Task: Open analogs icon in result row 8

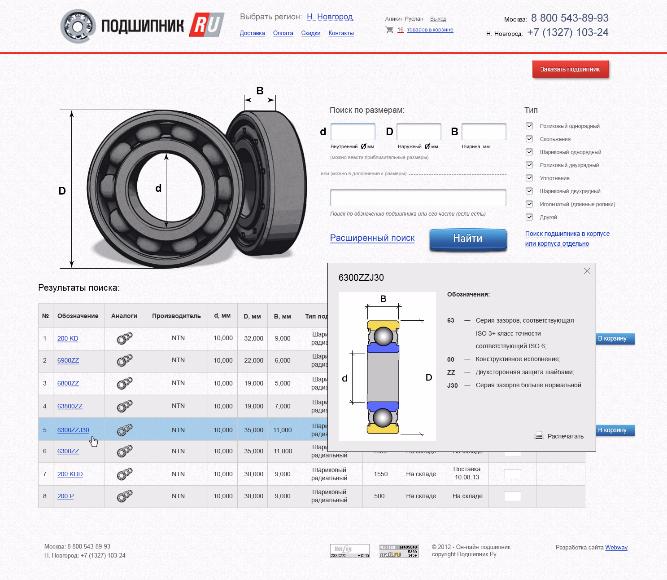Action: pos(124,496)
